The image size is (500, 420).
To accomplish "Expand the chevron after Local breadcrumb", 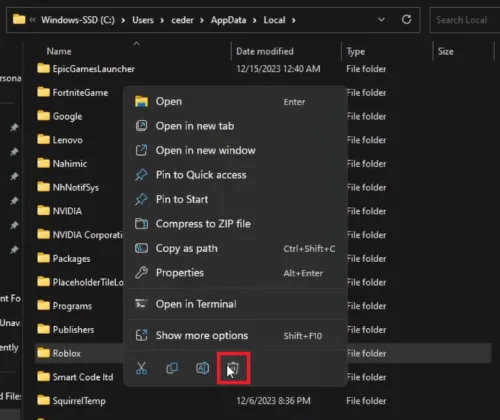I will (293, 20).
